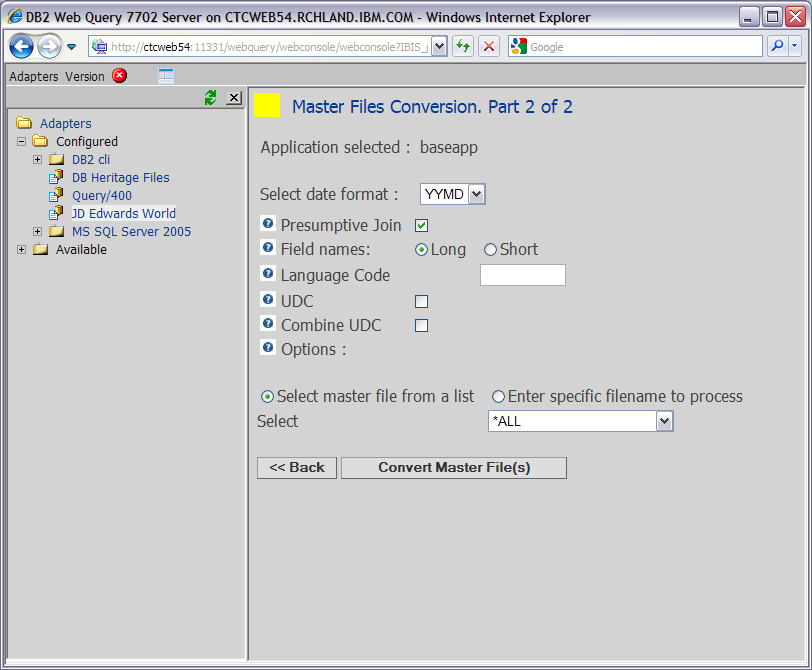Click help icon for Field names

point(268,247)
